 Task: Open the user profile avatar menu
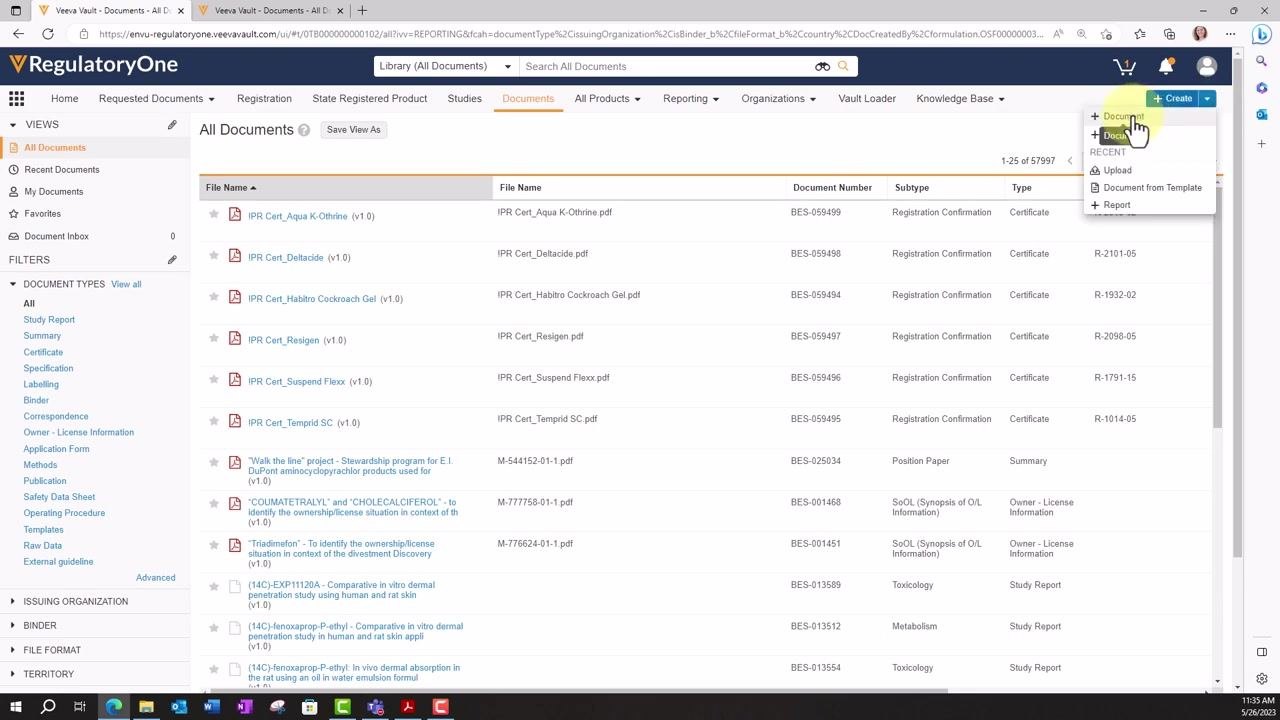[1207, 67]
